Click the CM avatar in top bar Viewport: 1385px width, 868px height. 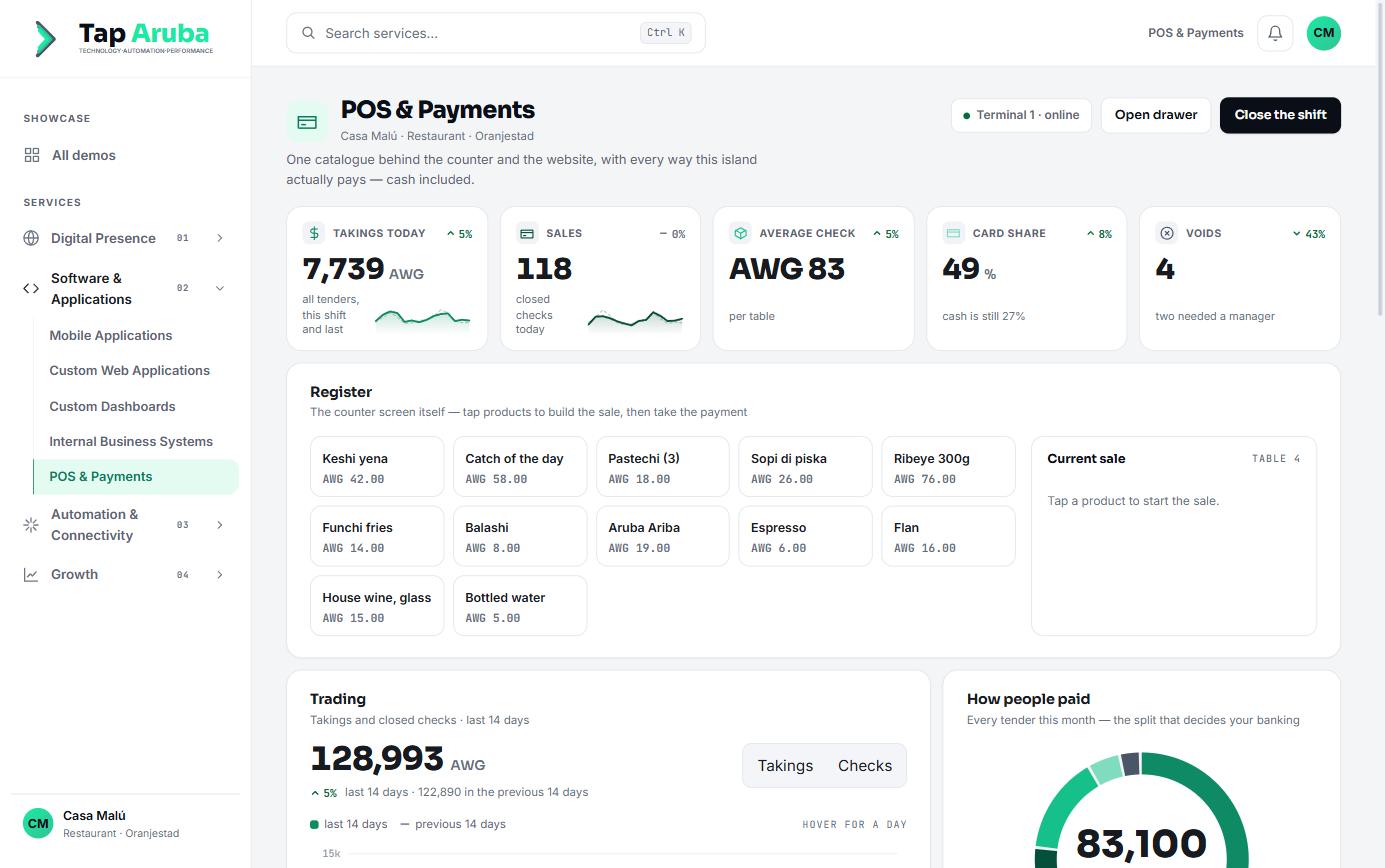click(1323, 33)
